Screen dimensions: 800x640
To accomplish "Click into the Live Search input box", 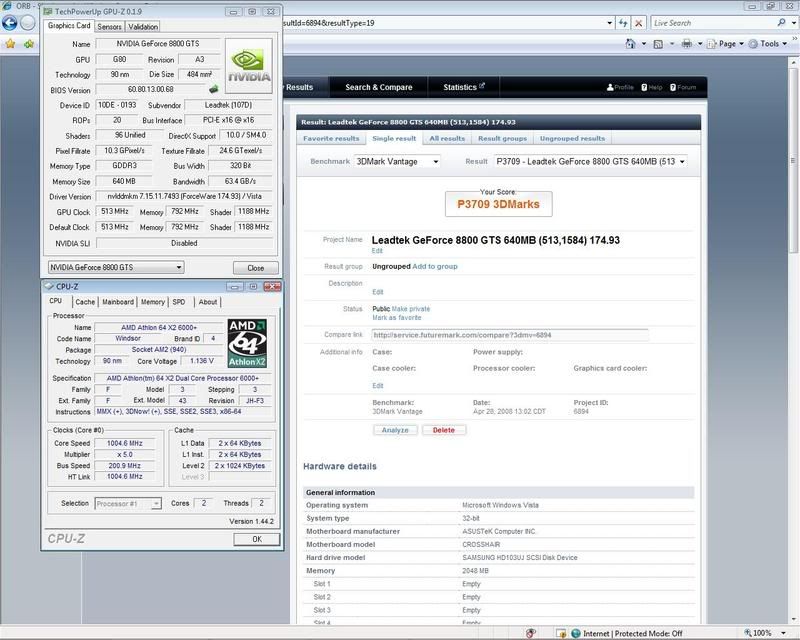I will coord(713,23).
